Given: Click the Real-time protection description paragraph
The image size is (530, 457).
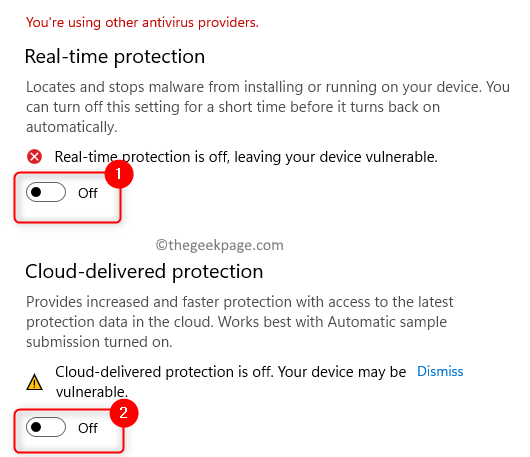Looking at the screenshot, I should (x=268, y=107).
